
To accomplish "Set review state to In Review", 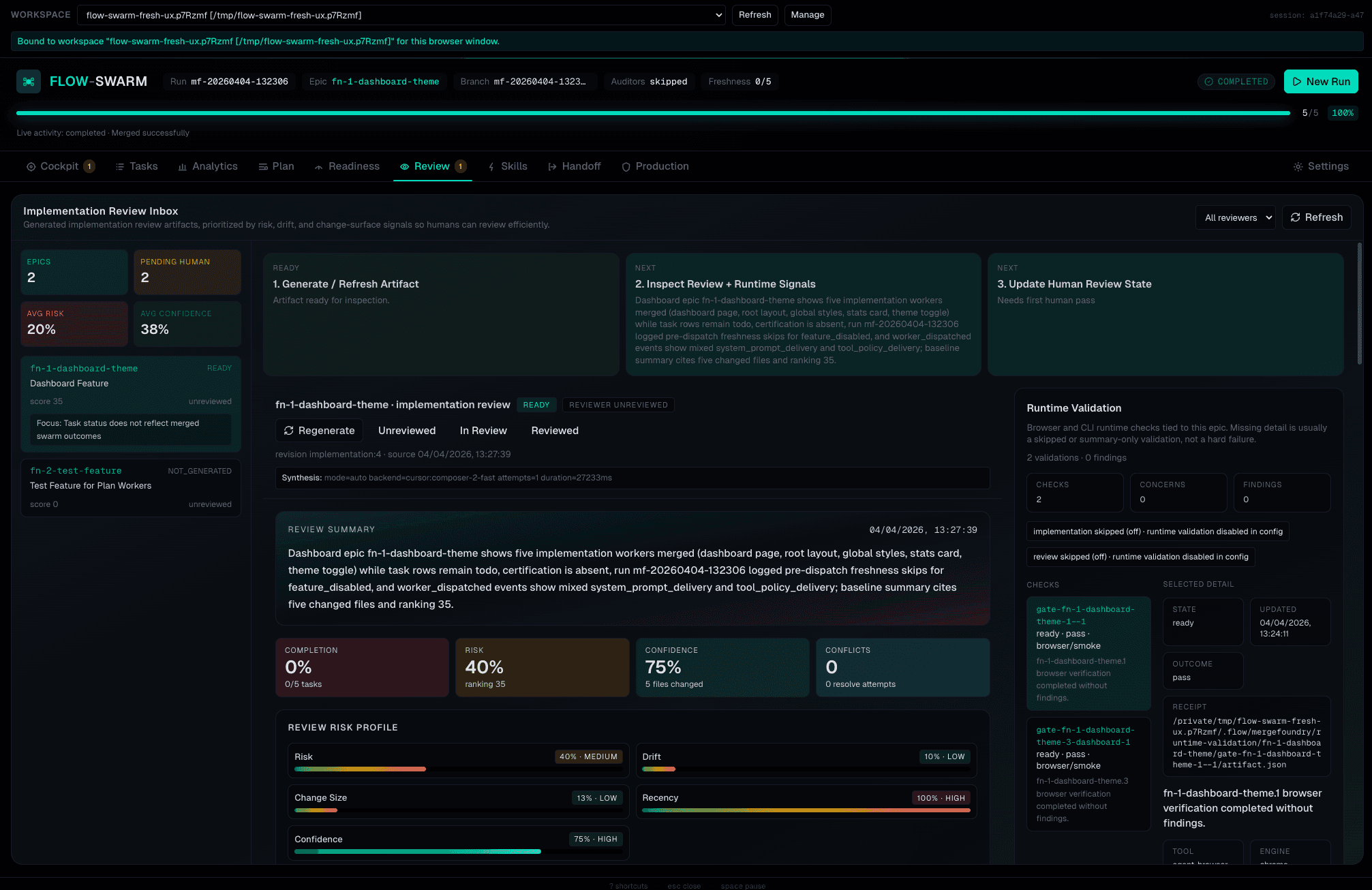I will (x=483, y=431).
